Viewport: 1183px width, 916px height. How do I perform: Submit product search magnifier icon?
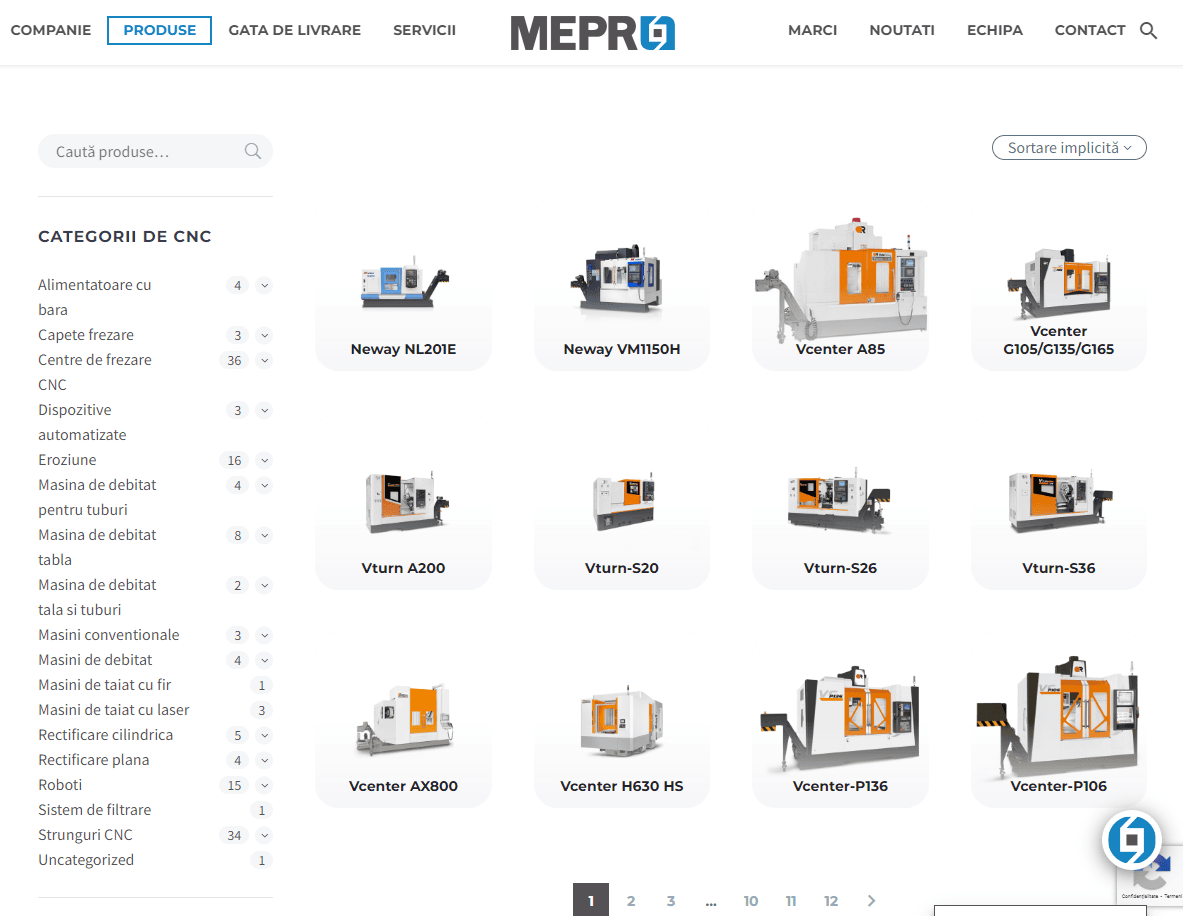click(x=253, y=152)
